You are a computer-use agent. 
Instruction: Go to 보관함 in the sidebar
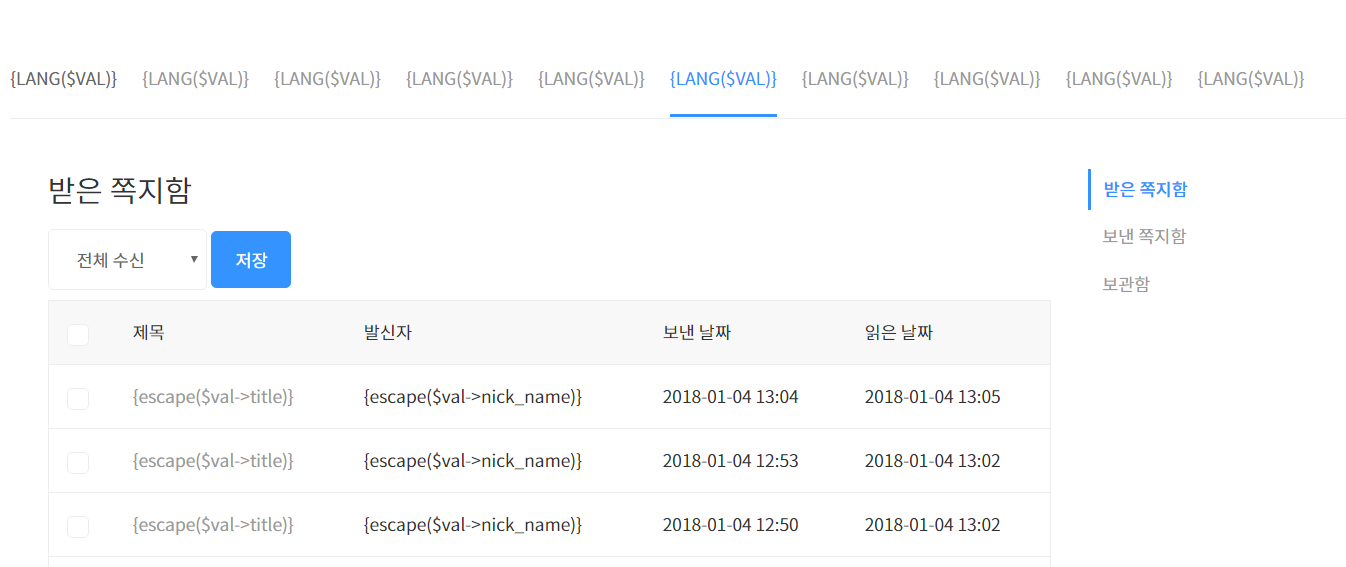pos(1126,284)
